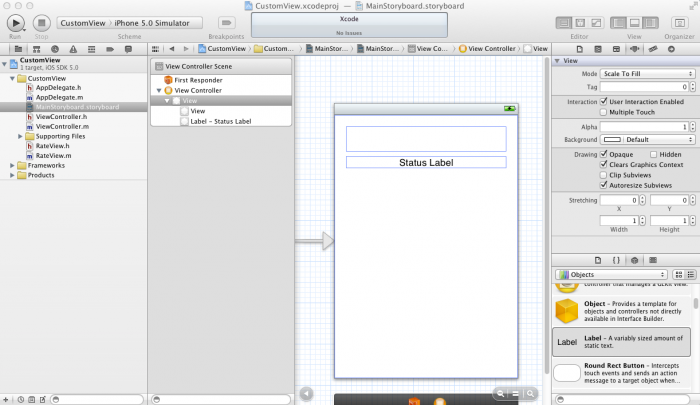Enable the Multiple Touch checkbox
The image size is (700, 405).
tap(604, 112)
